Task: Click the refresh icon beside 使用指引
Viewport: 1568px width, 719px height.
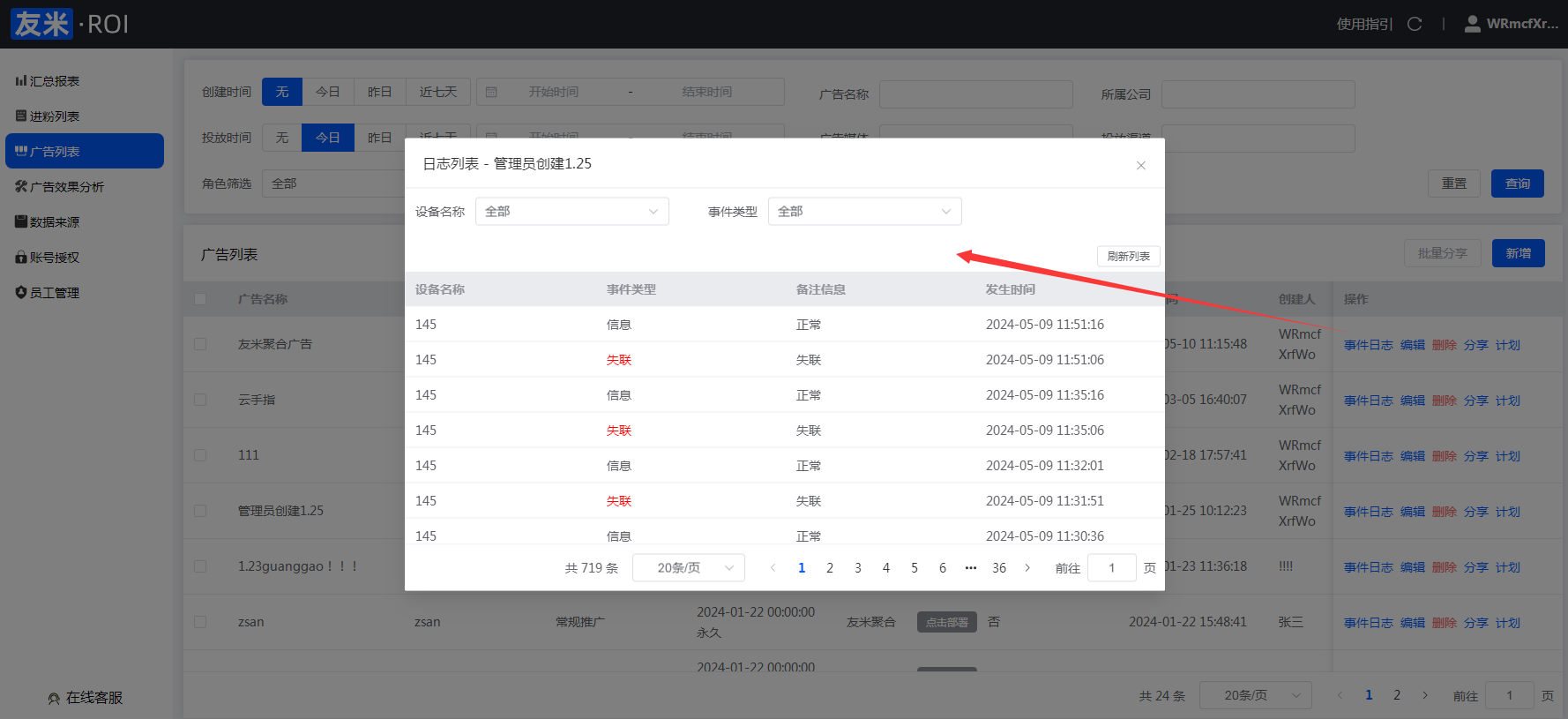Action: point(1415,24)
